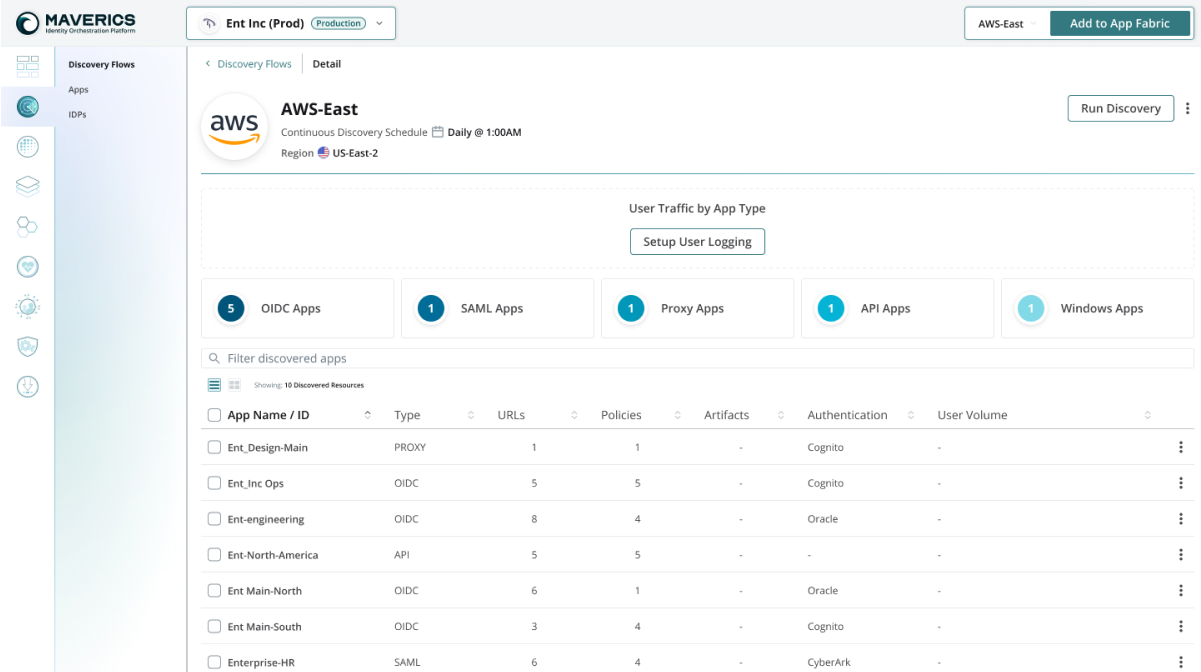This screenshot has width=1201, height=672.
Task: Open the download arrow sidebar icon
Action: [x=27, y=386]
